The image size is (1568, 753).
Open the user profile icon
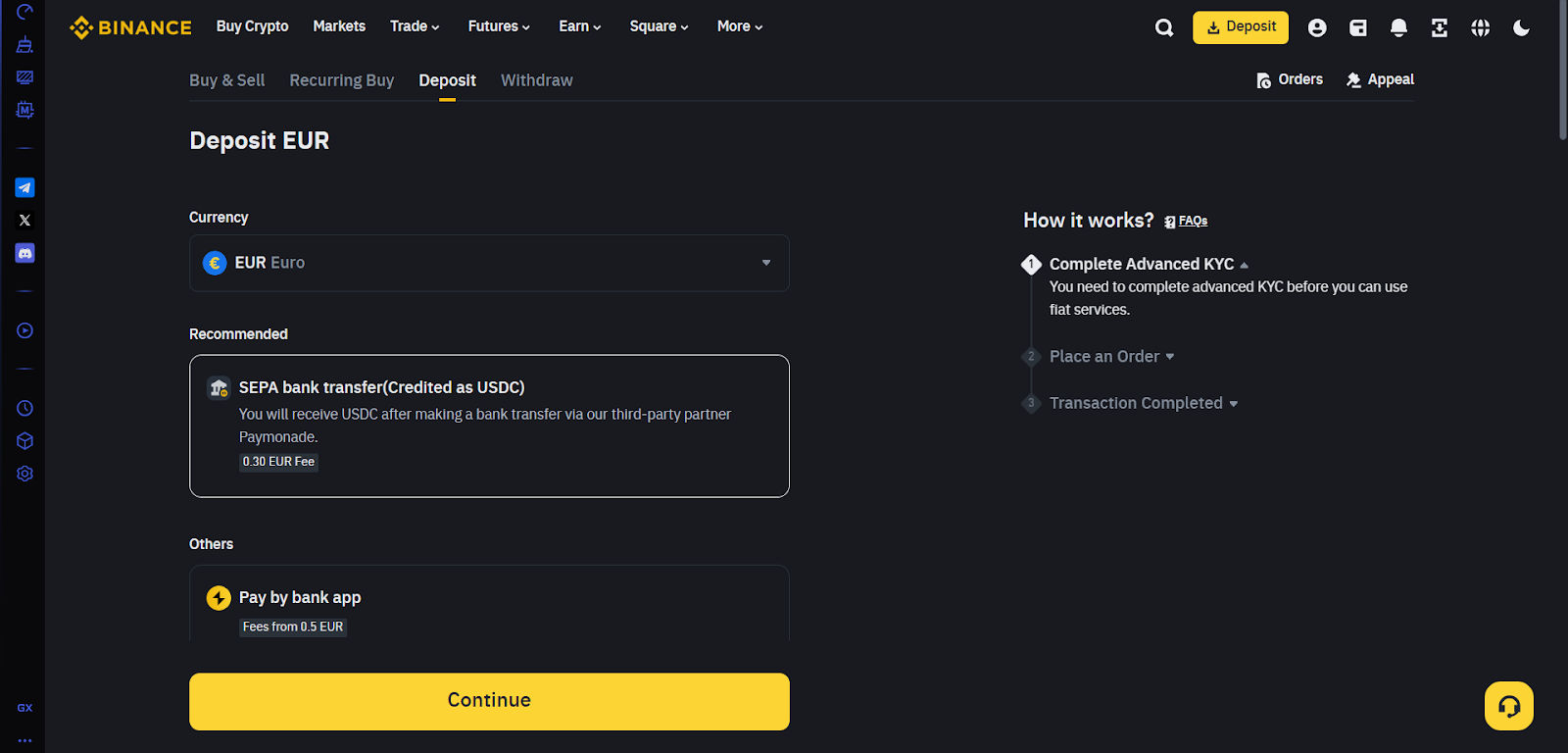point(1317,27)
